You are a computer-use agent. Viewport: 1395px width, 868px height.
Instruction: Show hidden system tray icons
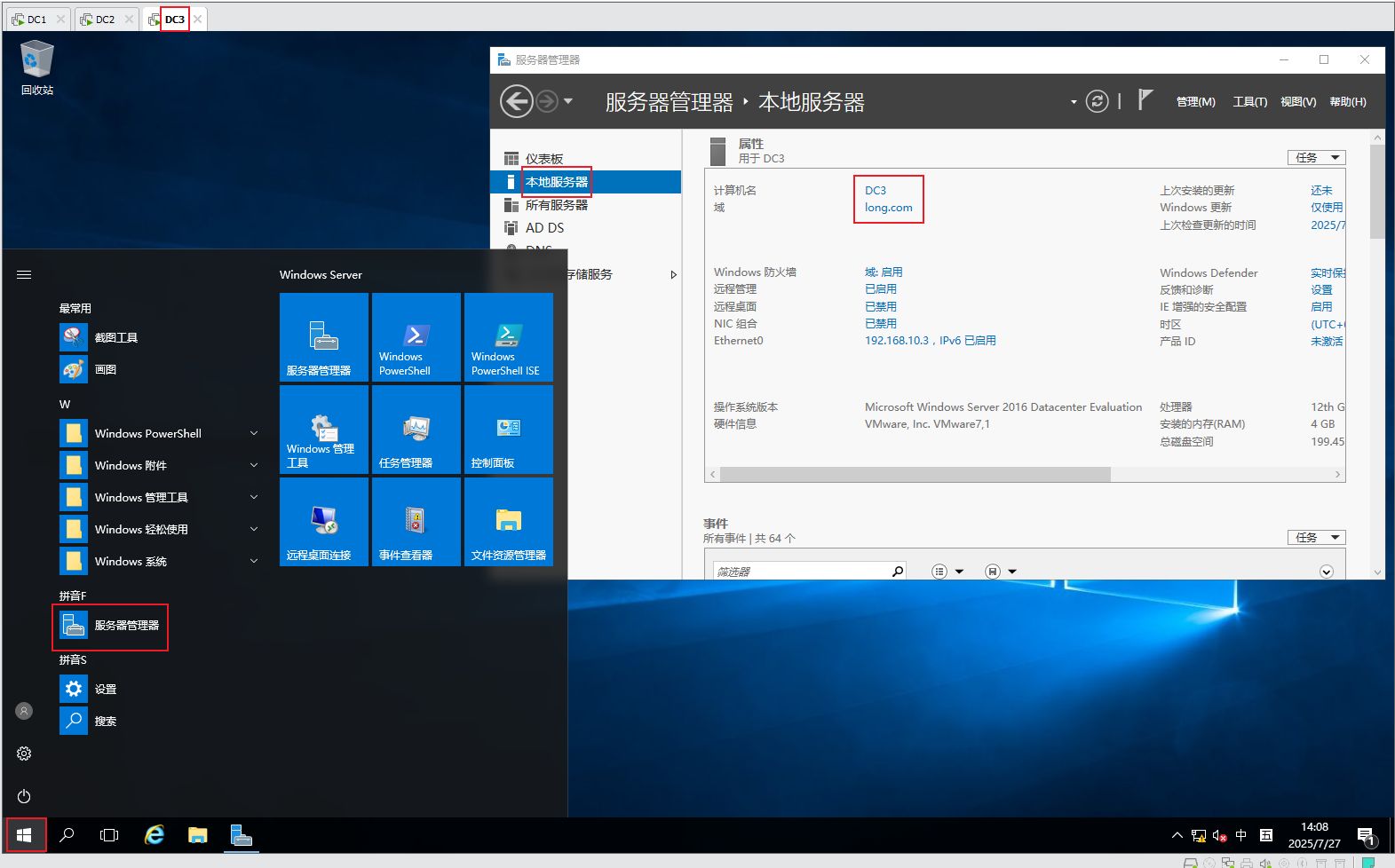[1177, 835]
